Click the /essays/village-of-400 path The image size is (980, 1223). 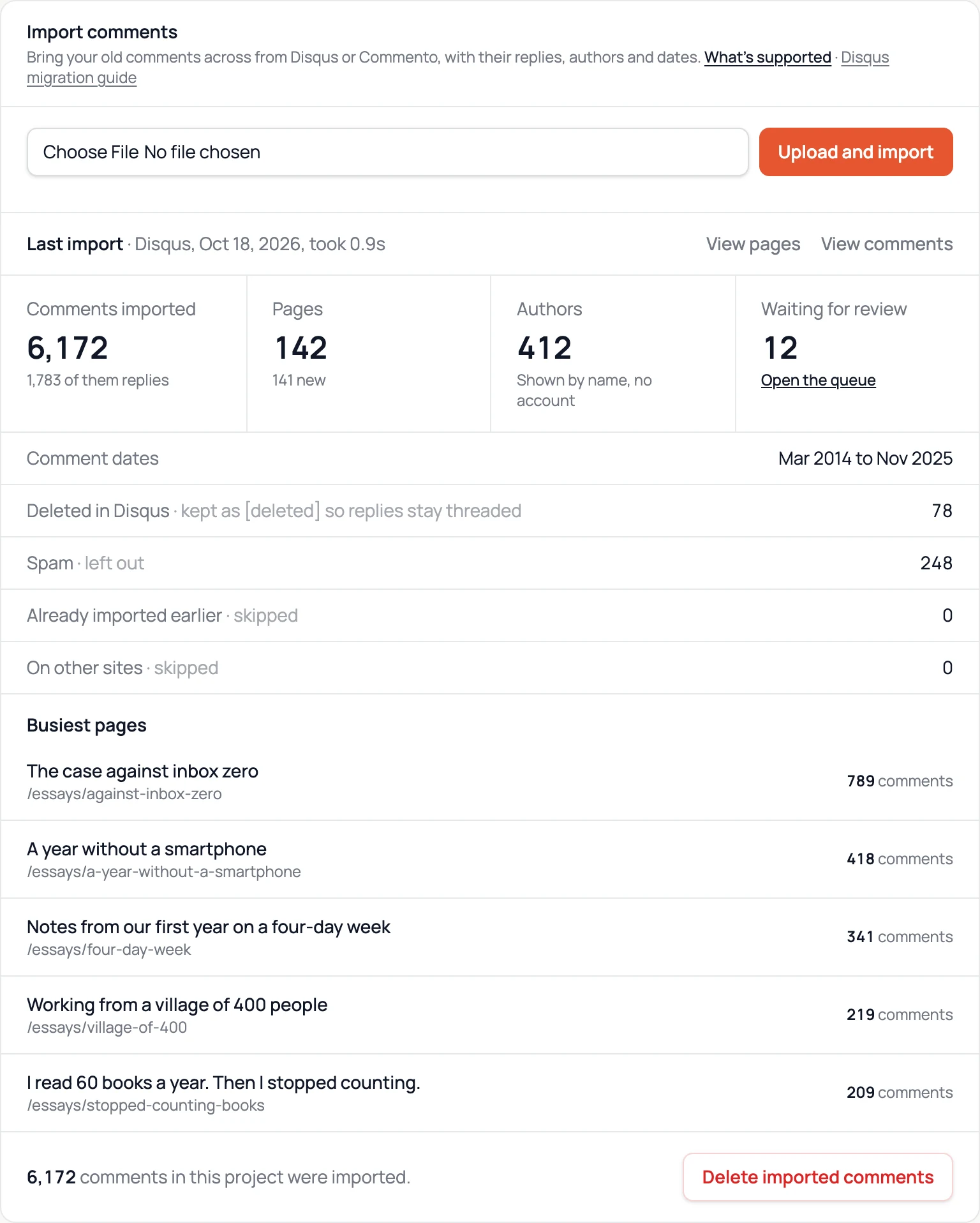(x=107, y=1028)
